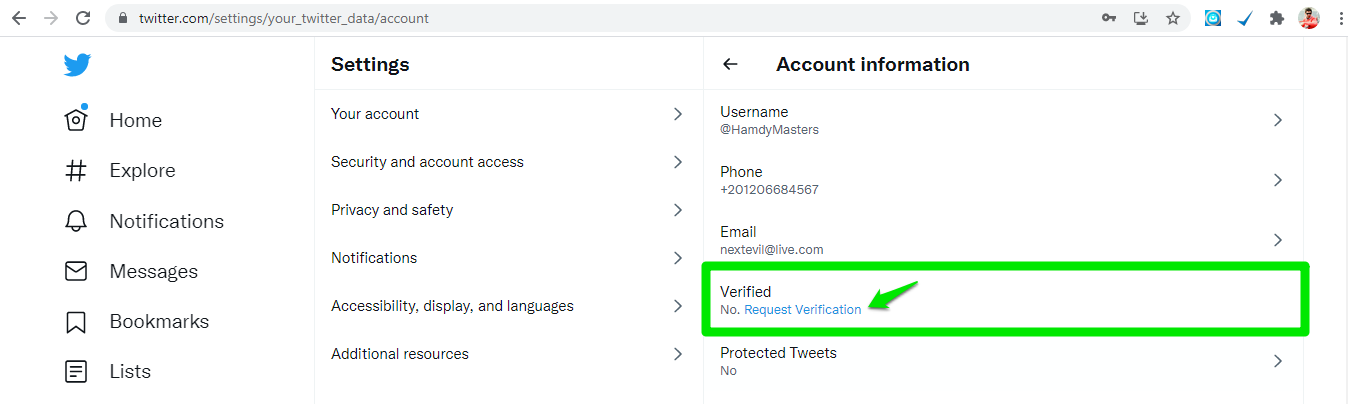Open Notifications in the left sidebar
Viewport: 1348px width, 404px height.
(x=167, y=221)
